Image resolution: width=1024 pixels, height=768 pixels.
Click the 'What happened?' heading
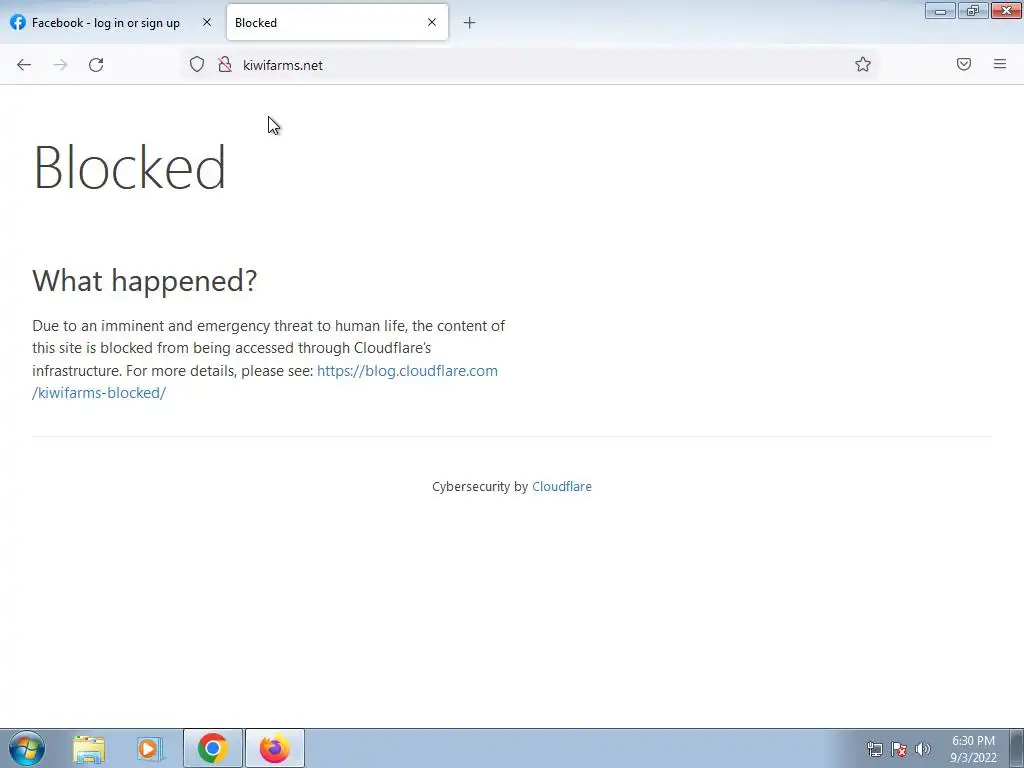point(144,281)
